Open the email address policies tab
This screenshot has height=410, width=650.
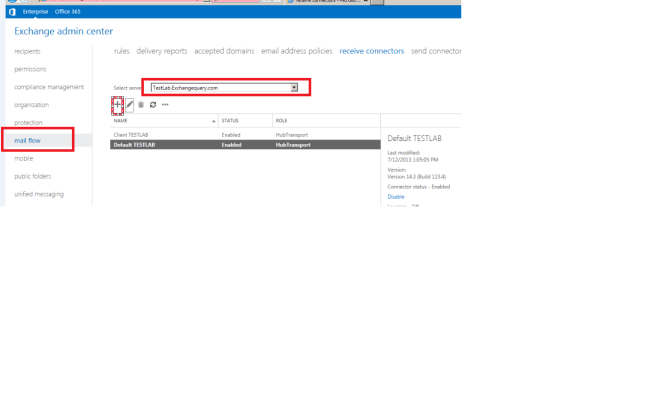pyautogui.click(x=296, y=51)
